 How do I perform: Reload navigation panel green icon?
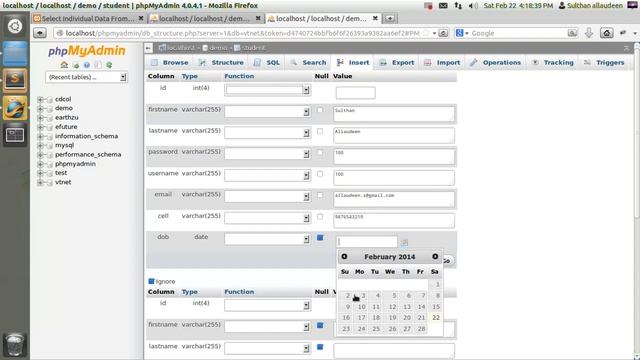[x=109, y=65]
